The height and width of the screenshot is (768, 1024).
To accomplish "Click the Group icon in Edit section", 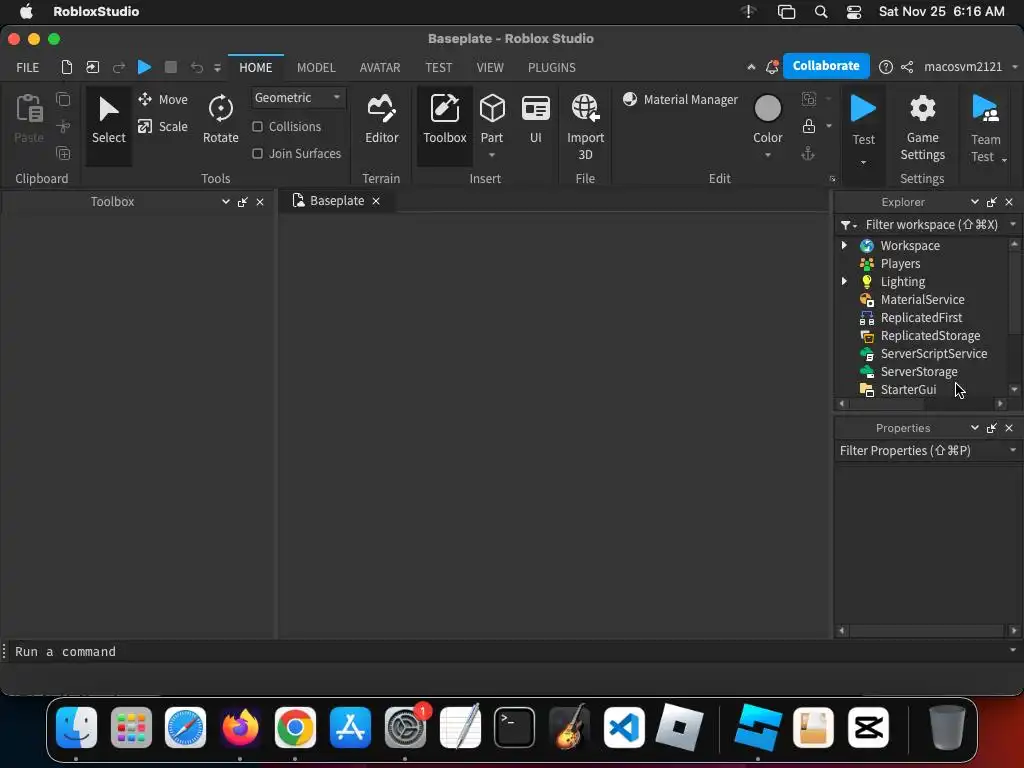I will 808,99.
